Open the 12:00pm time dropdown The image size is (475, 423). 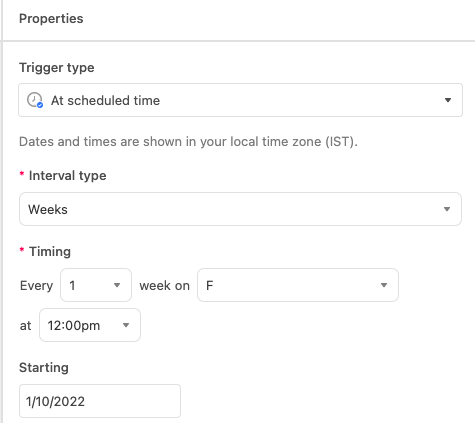point(90,325)
